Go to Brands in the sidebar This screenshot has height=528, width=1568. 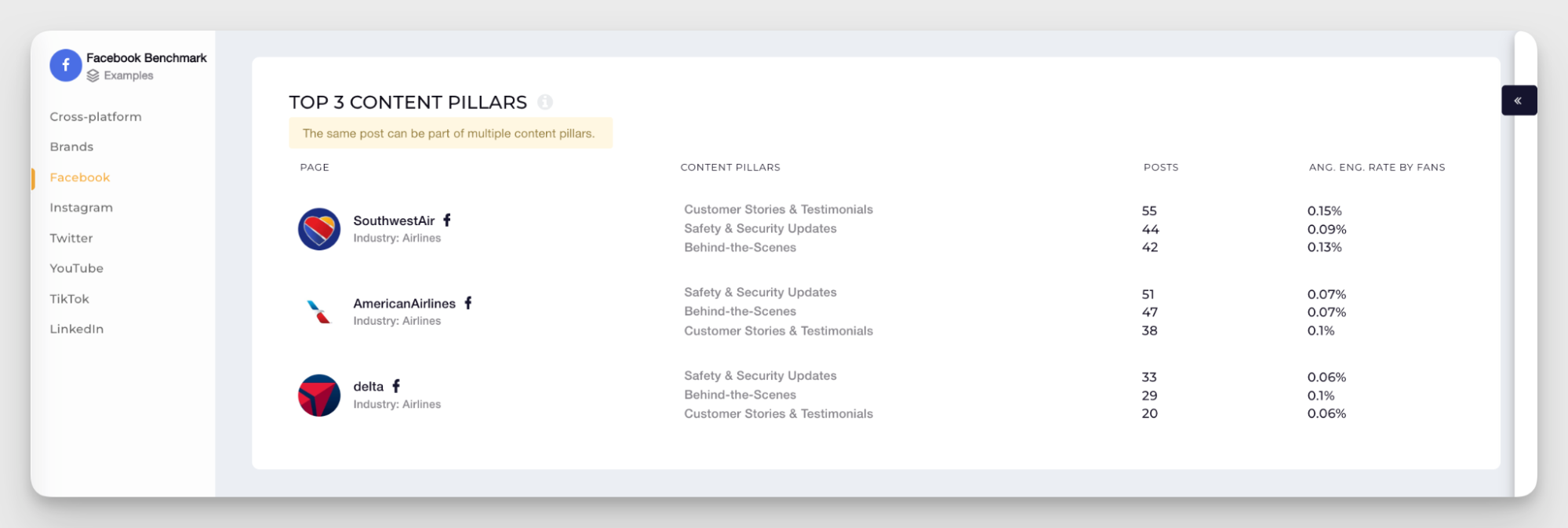click(71, 147)
